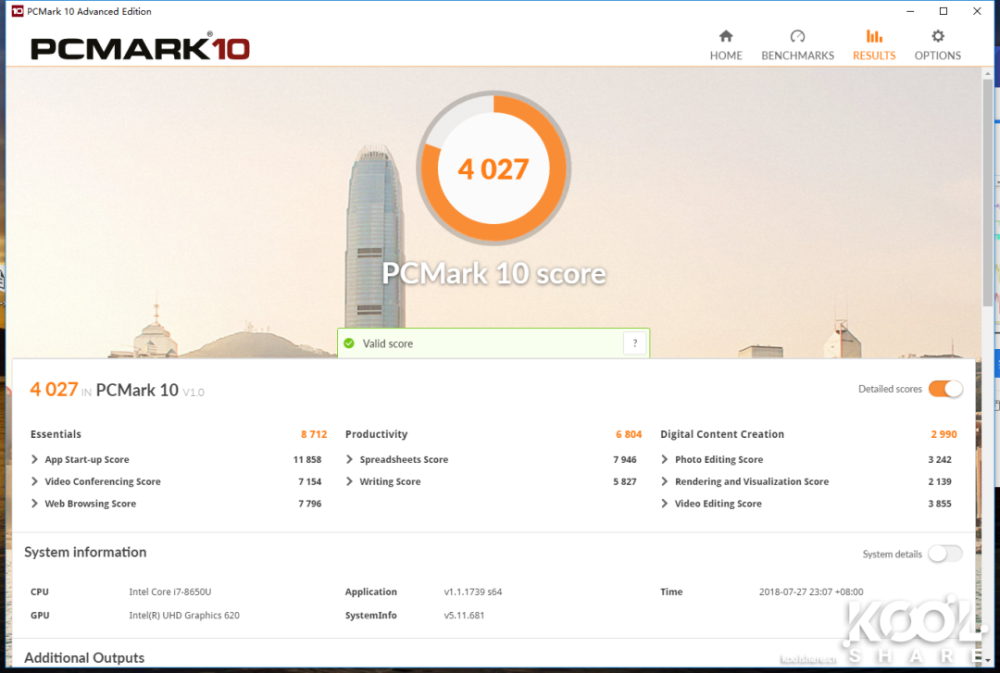
Task: Go to the Home tab
Action: pos(726,45)
